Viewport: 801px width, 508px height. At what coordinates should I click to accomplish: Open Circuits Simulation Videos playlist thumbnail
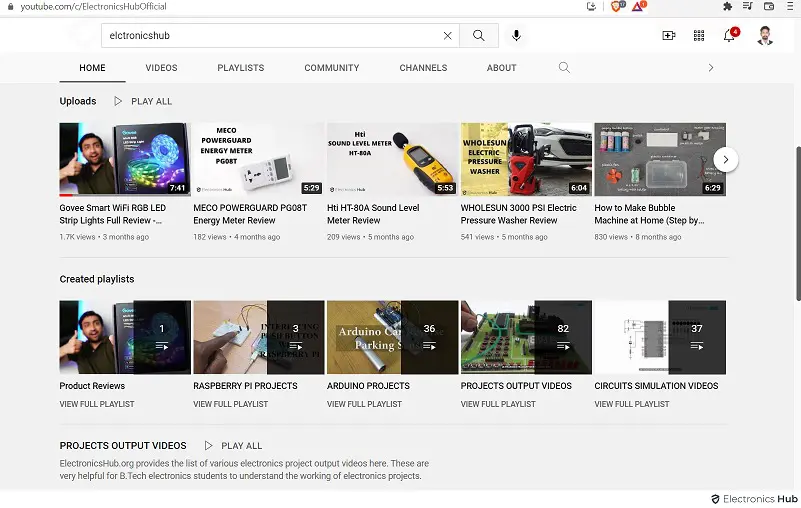pyautogui.click(x=659, y=337)
